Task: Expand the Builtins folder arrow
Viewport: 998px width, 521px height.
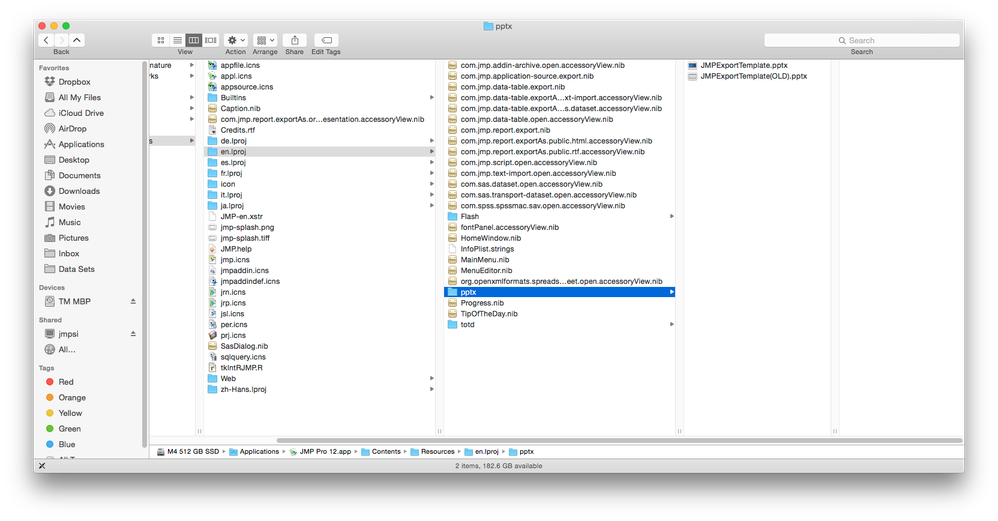Action: (x=432, y=97)
